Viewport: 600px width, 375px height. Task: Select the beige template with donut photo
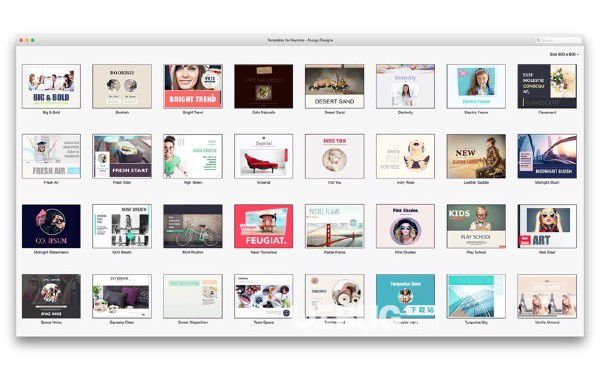(x=334, y=296)
